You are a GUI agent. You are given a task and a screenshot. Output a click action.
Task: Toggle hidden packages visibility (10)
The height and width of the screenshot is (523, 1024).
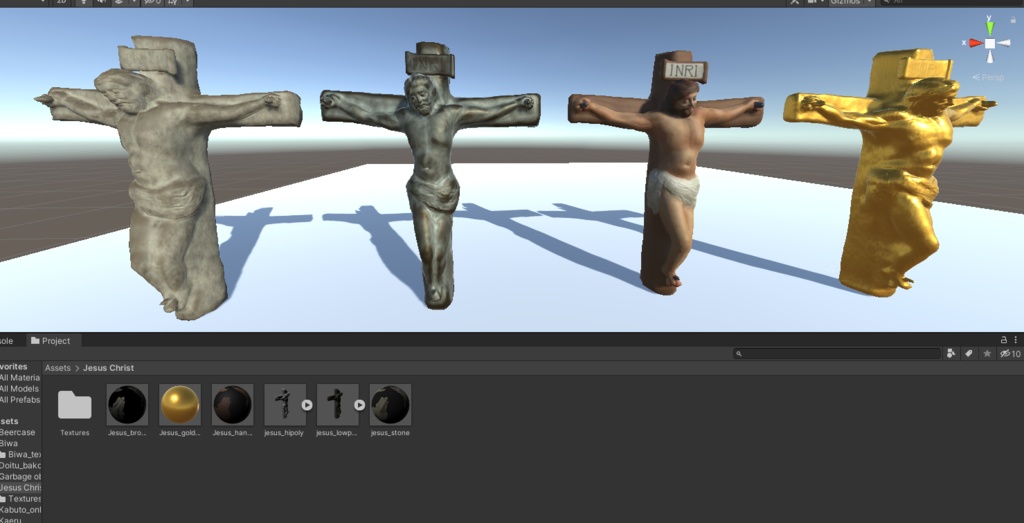[1010, 354]
